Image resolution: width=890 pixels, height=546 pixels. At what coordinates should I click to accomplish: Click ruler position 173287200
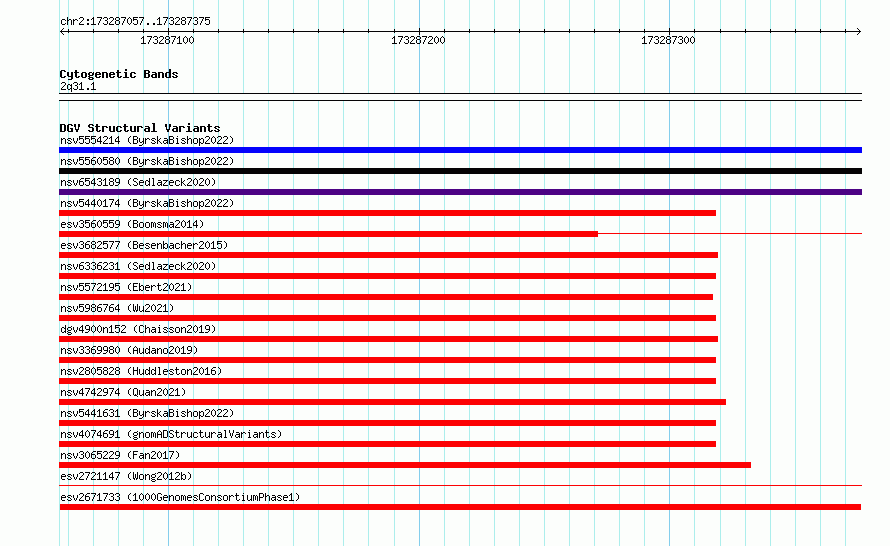coord(418,40)
